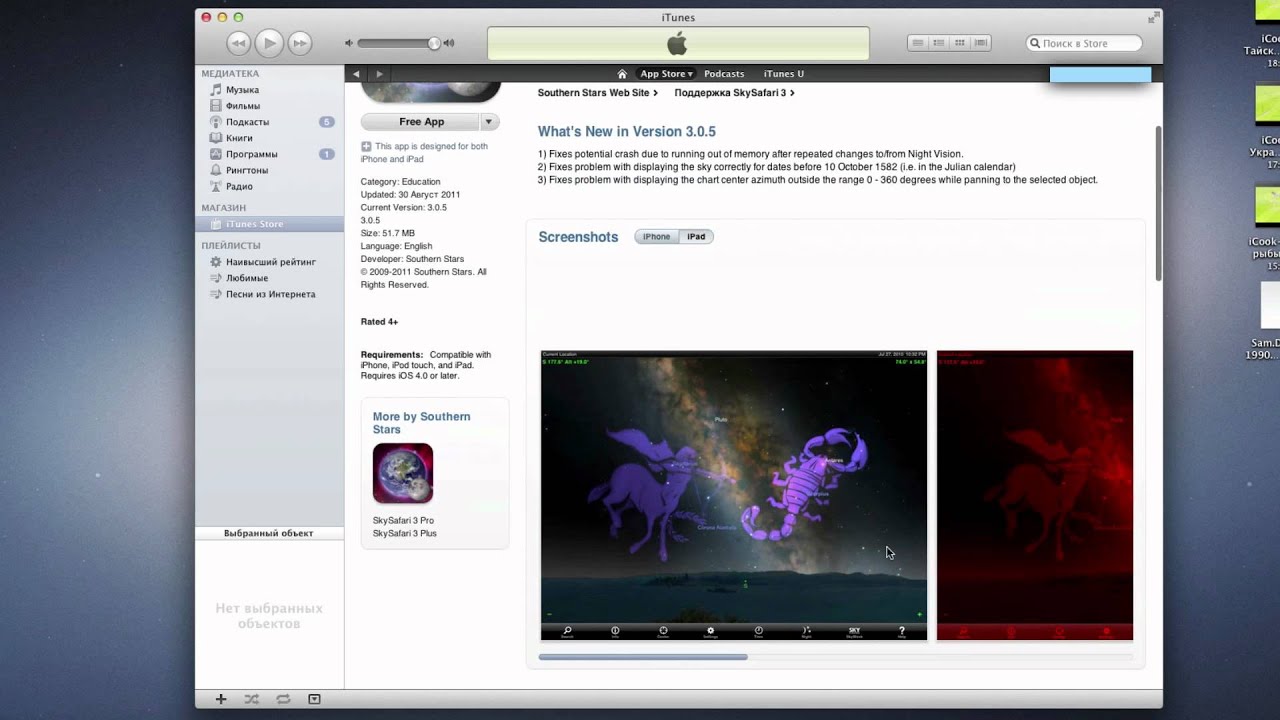Go forward in store history

coord(379,74)
